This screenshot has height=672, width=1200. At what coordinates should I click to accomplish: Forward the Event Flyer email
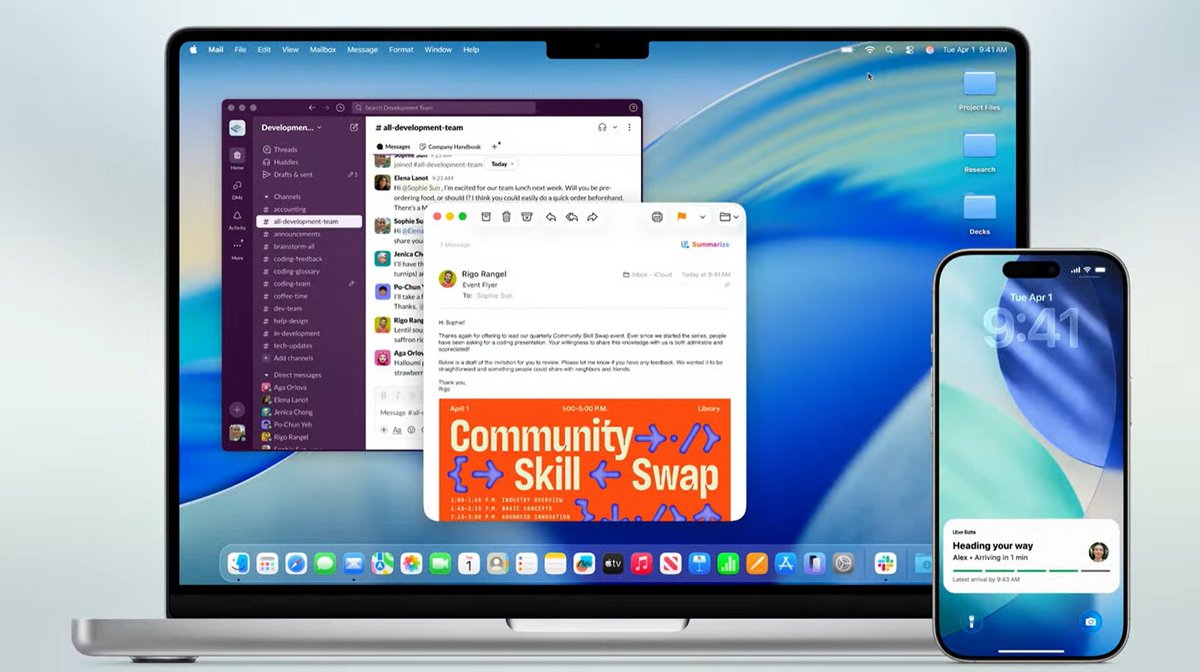[592, 216]
